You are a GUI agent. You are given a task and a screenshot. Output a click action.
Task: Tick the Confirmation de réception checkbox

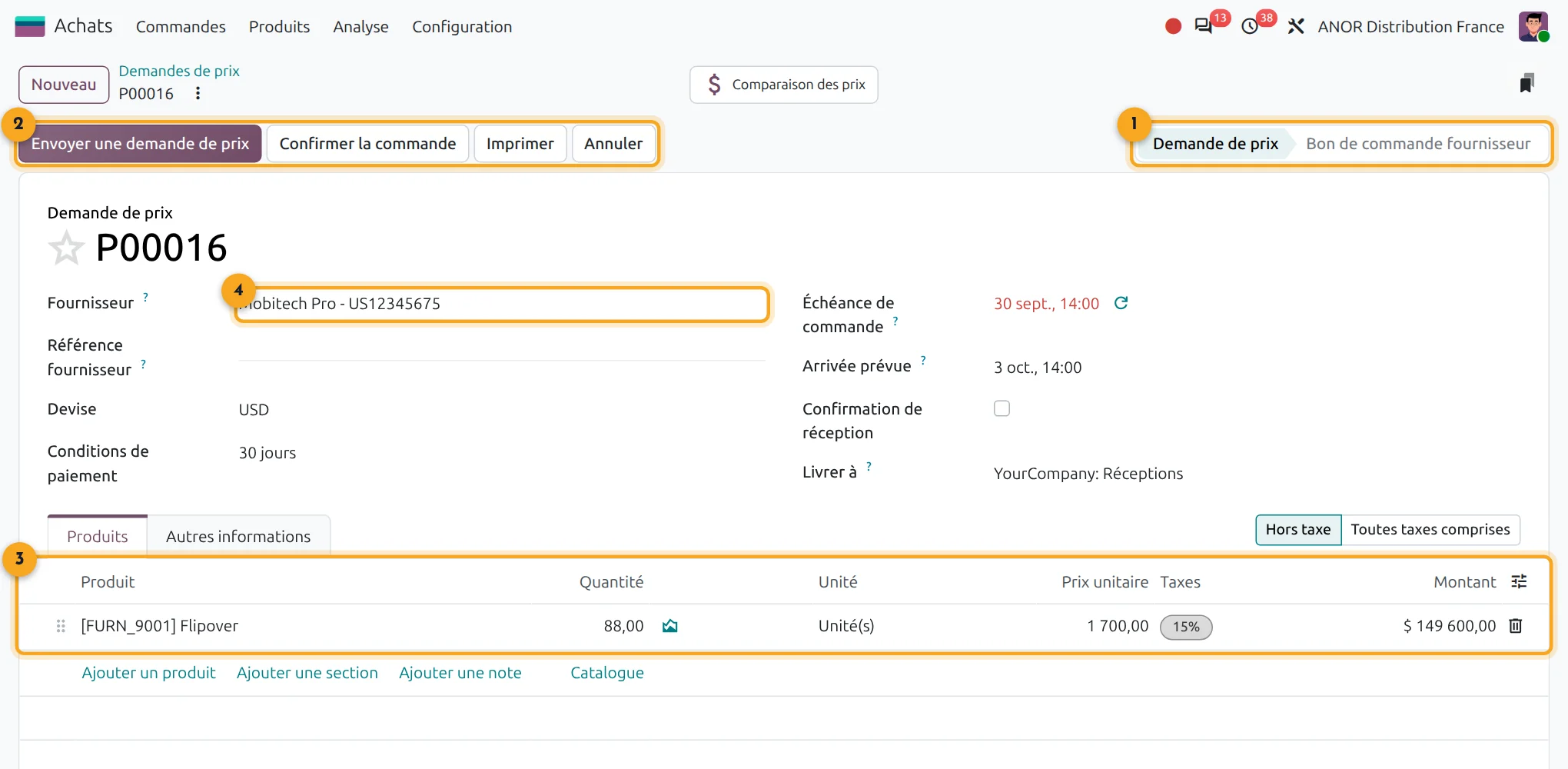[1002, 408]
